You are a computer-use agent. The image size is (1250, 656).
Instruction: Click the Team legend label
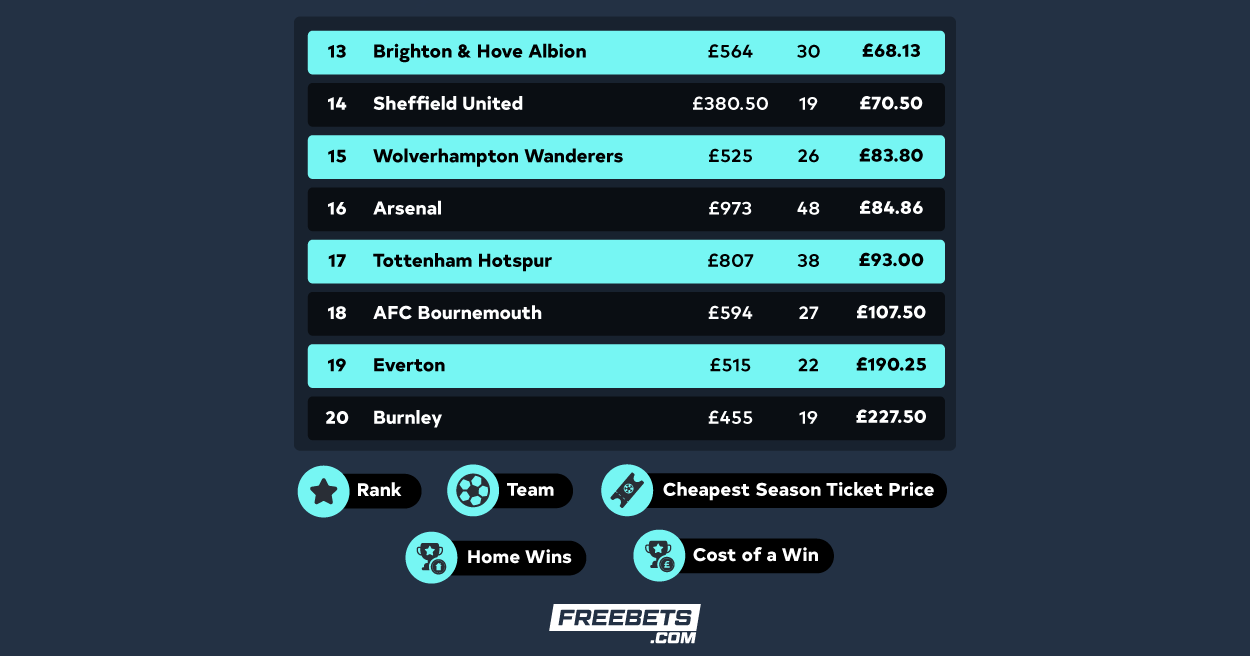[x=530, y=490]
